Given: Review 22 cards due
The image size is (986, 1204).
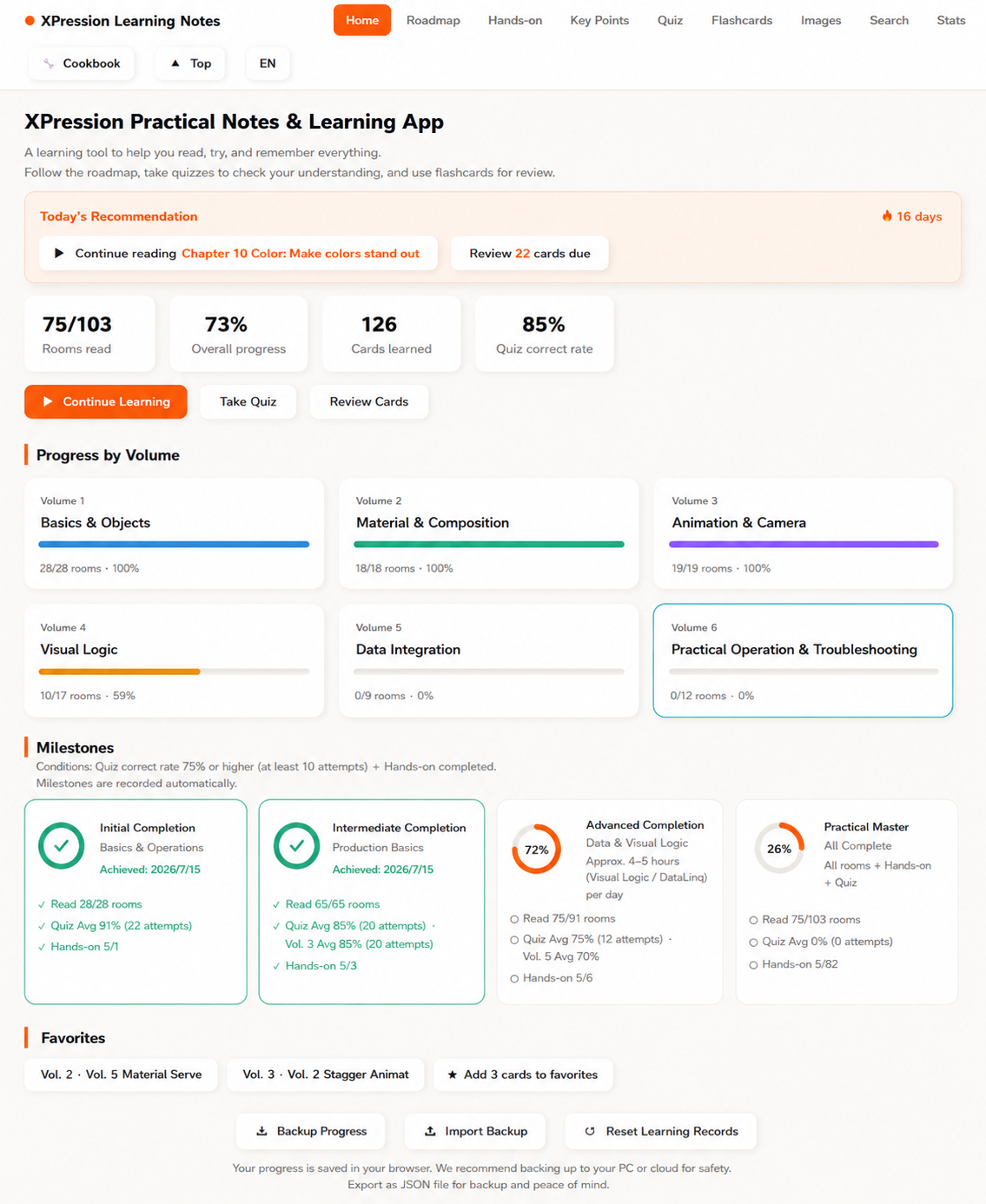Looking at the screenshot, I should tap(530, 254).
